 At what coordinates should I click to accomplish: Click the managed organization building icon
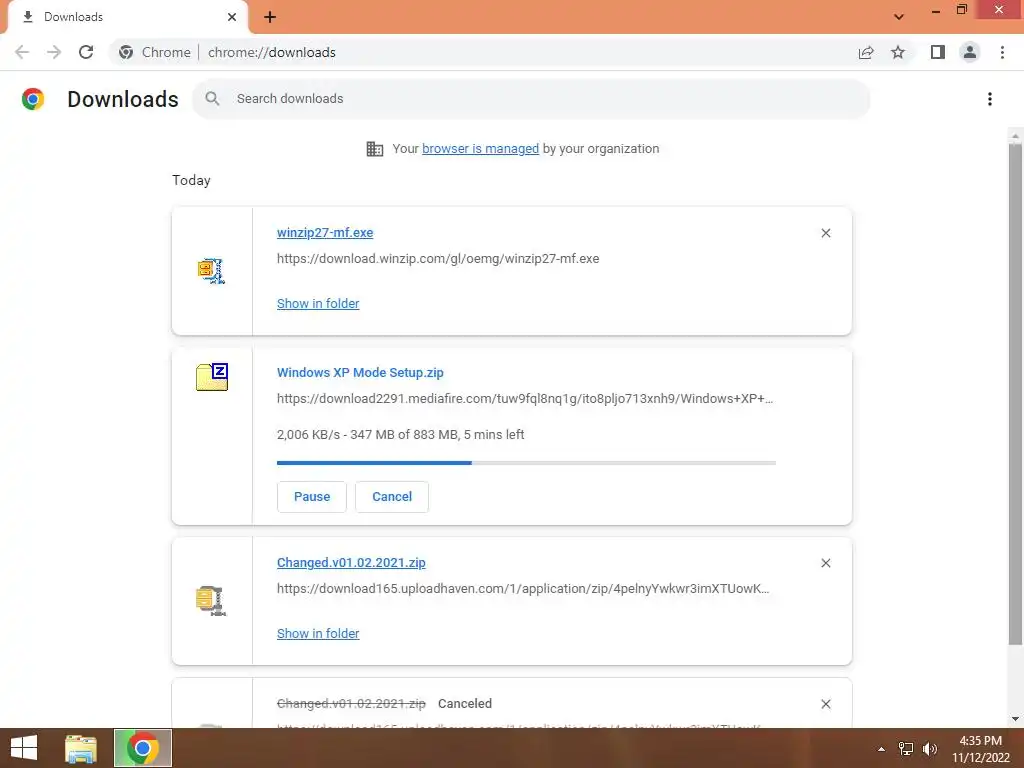click(x=375, y=149)
